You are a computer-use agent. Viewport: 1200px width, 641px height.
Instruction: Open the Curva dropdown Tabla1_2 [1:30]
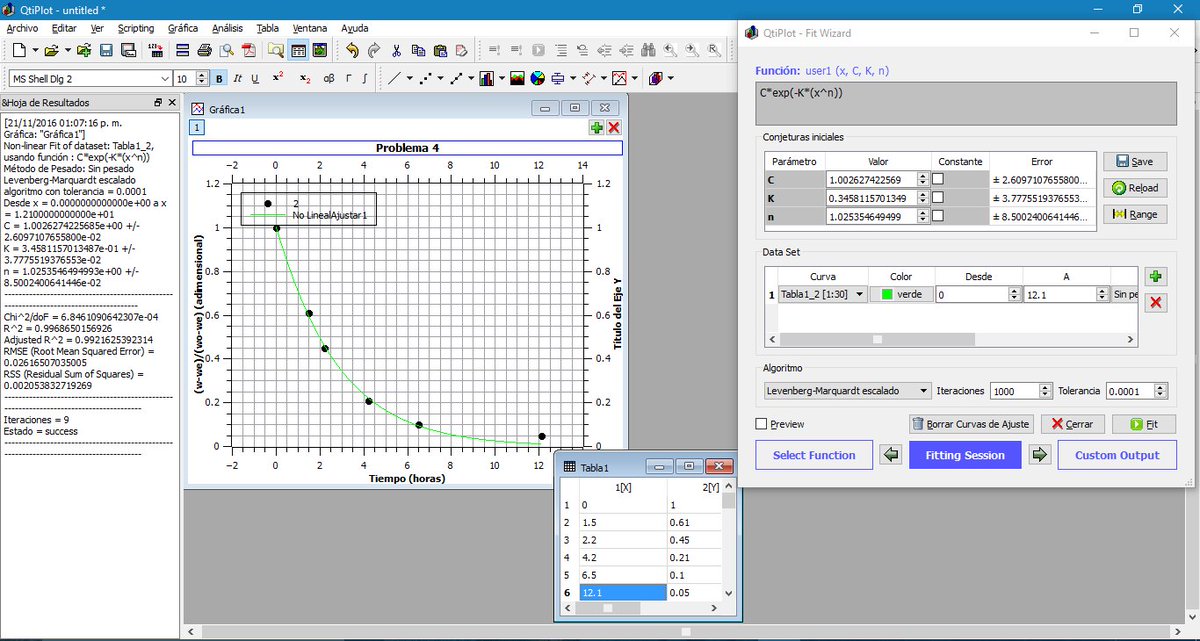coord(822,294)
